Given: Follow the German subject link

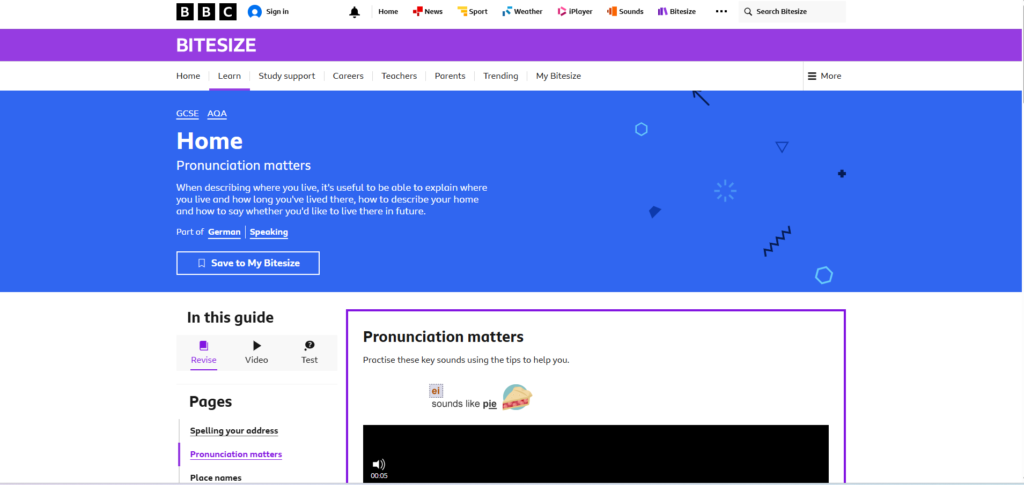Looking at the screenshot, I should 224,232.
